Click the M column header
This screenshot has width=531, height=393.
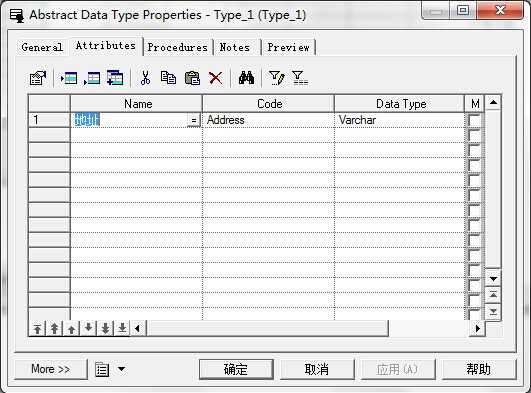coord(475,104)
